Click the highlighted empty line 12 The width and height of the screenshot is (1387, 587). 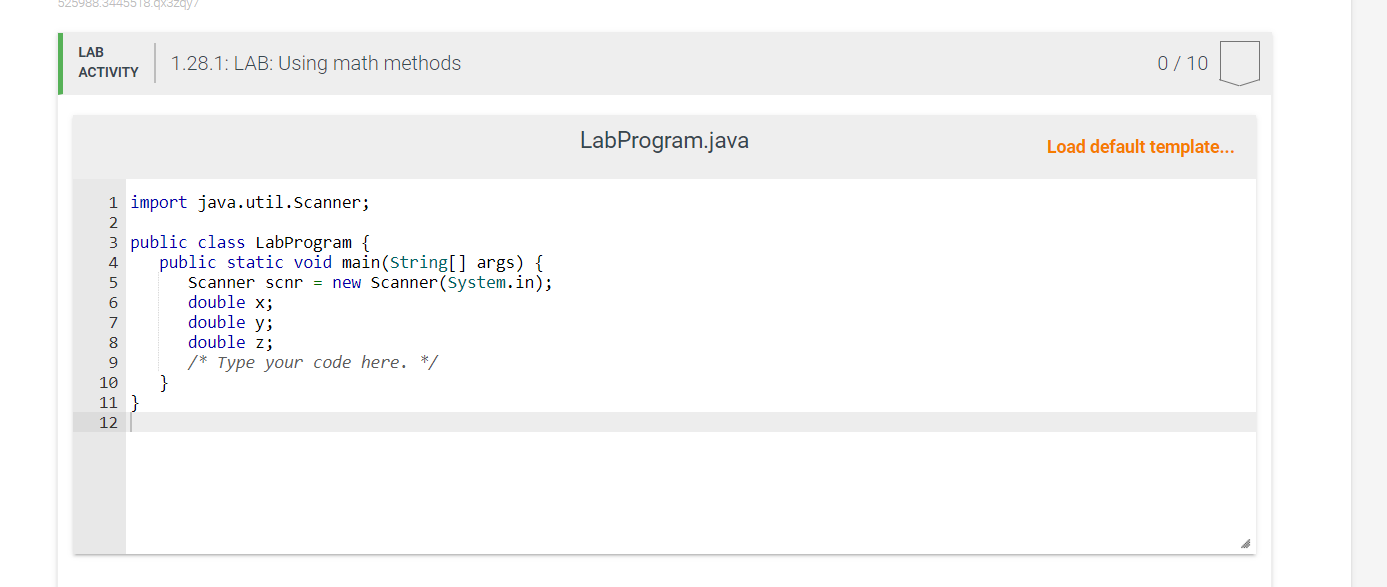pyautogui.click(x=691, y=422)
